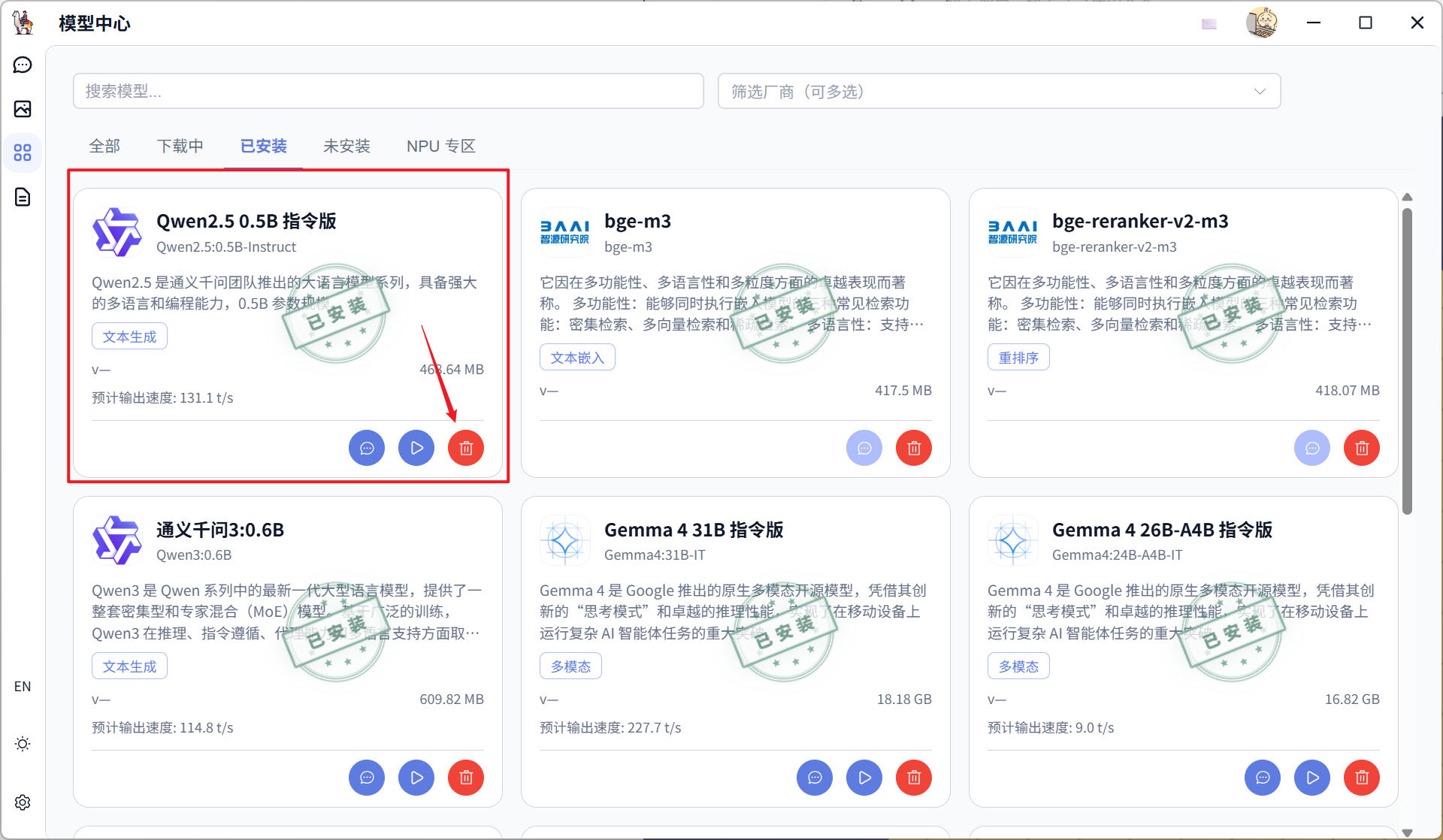This screenshot has height=840, width=1443.
Task: Click "预计输出速度: 131.1 t/s" text
Action: [x=162, y=398]
